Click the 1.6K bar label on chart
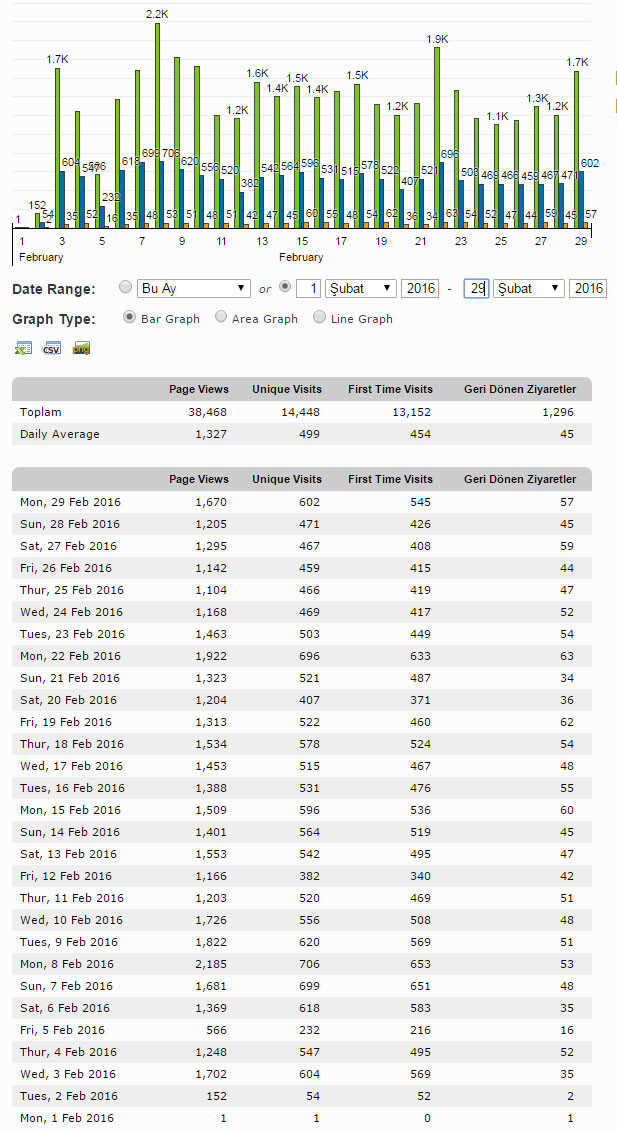617x1132 pixels. (x=258, y=74)
